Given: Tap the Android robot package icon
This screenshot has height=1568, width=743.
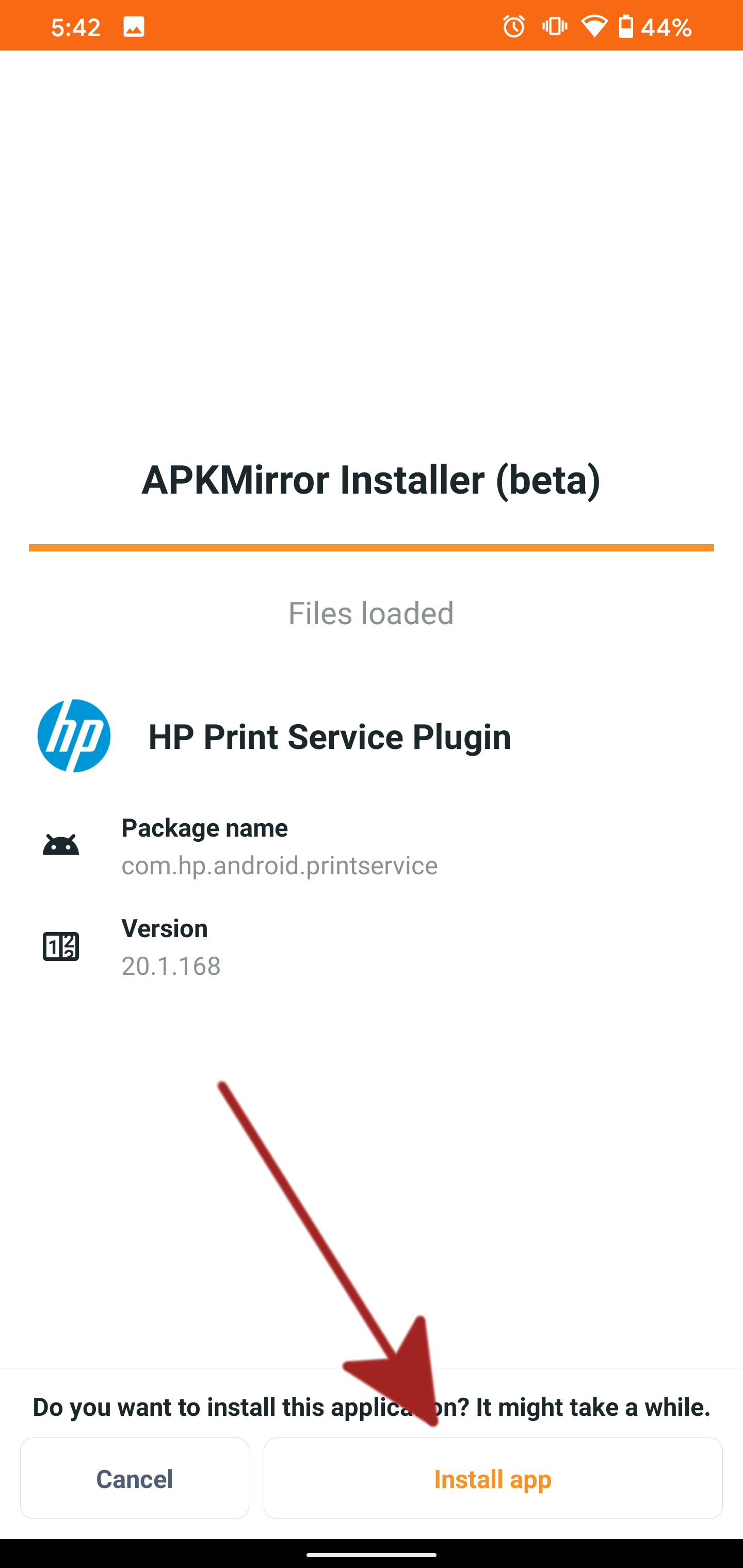Looking at the screenshot, I should [x=61, y=845].
